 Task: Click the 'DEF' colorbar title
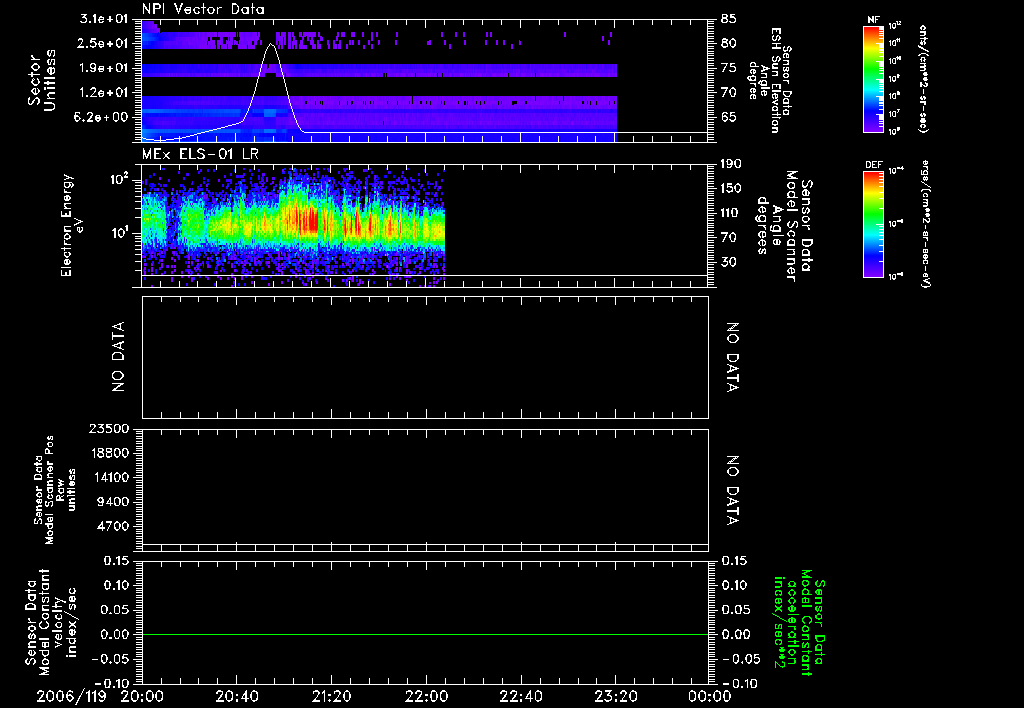[x=873, y=165]
